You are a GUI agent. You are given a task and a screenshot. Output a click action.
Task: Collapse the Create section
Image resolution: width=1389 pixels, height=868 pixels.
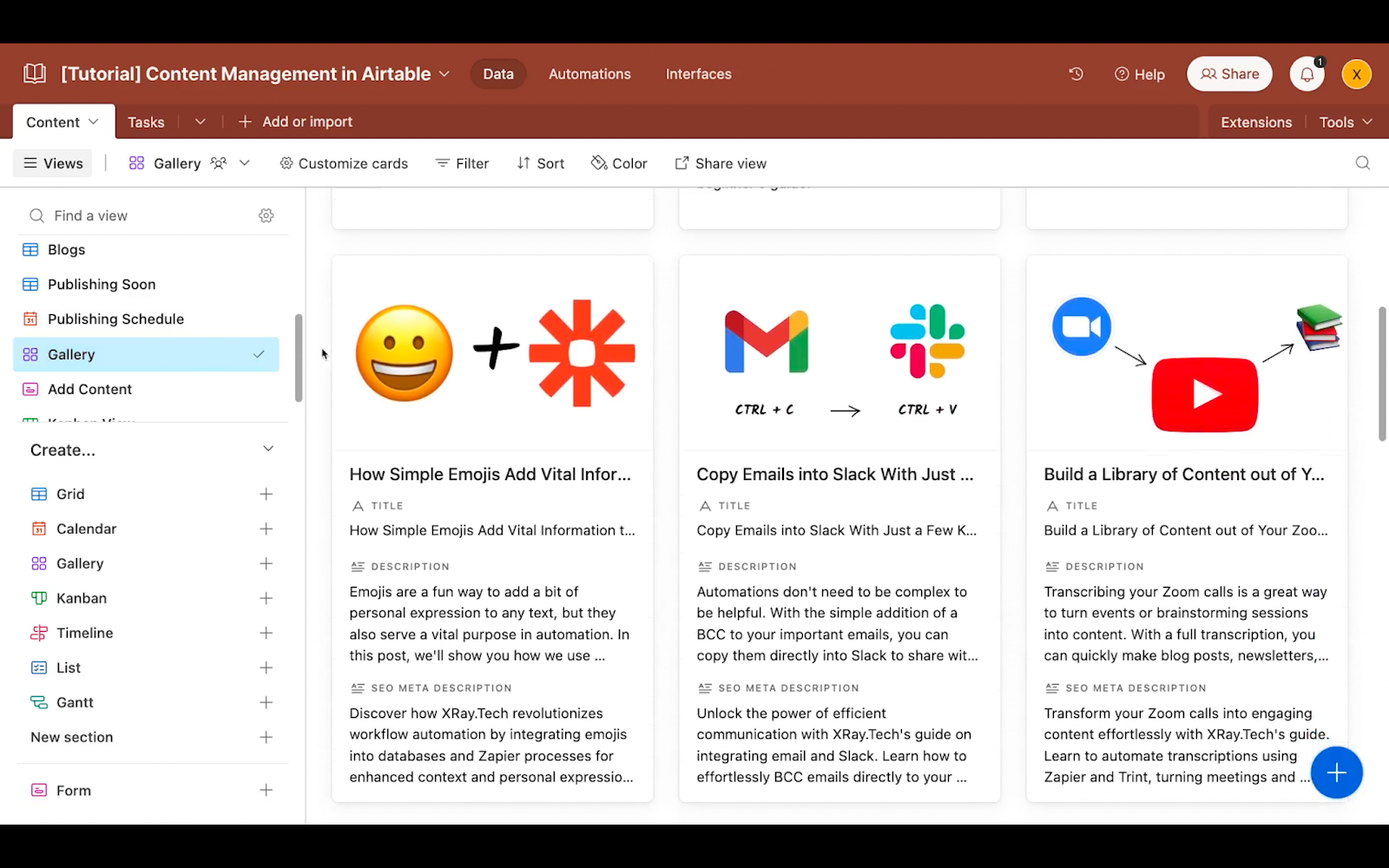(268, 449)
